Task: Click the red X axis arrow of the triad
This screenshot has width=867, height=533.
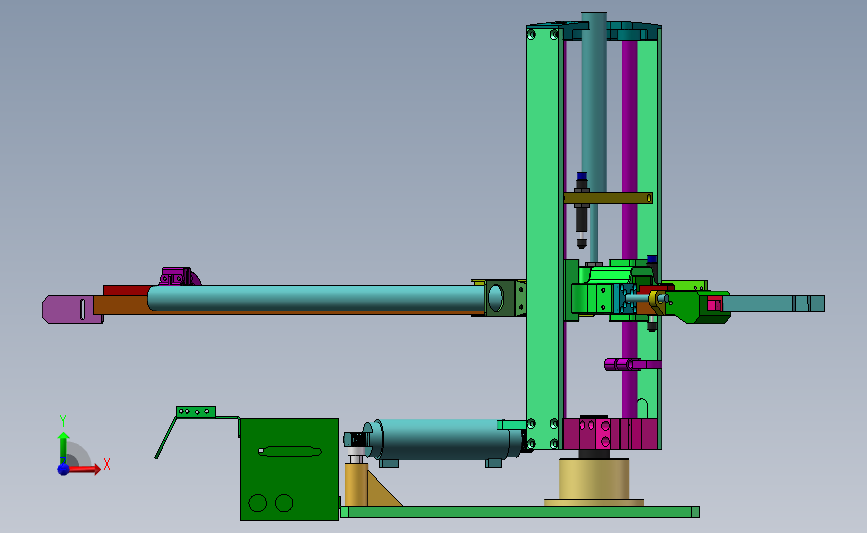Action: point(84,469)
